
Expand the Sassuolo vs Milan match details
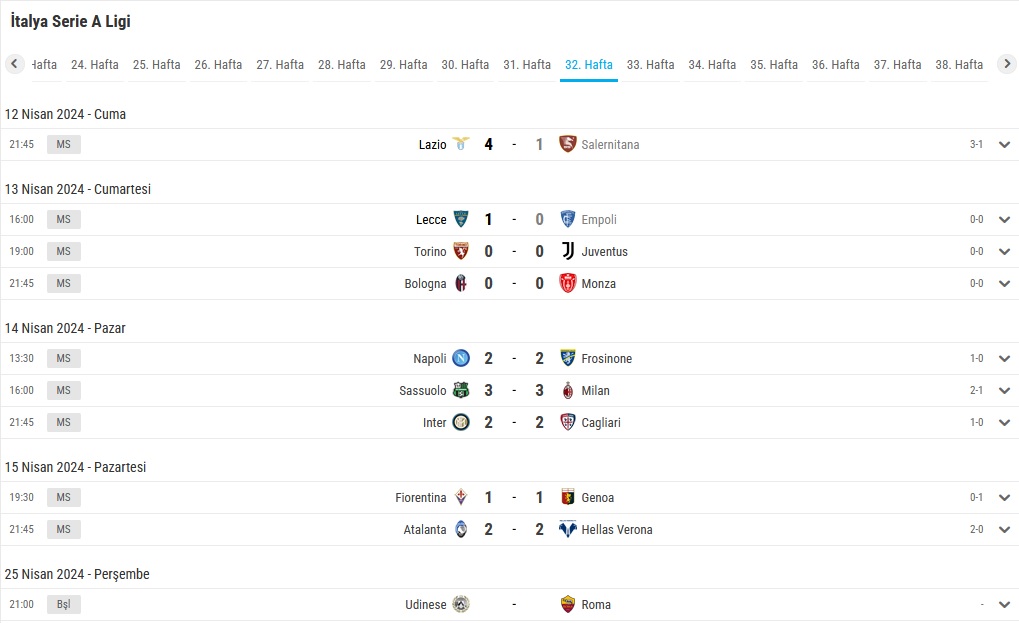1004,390
